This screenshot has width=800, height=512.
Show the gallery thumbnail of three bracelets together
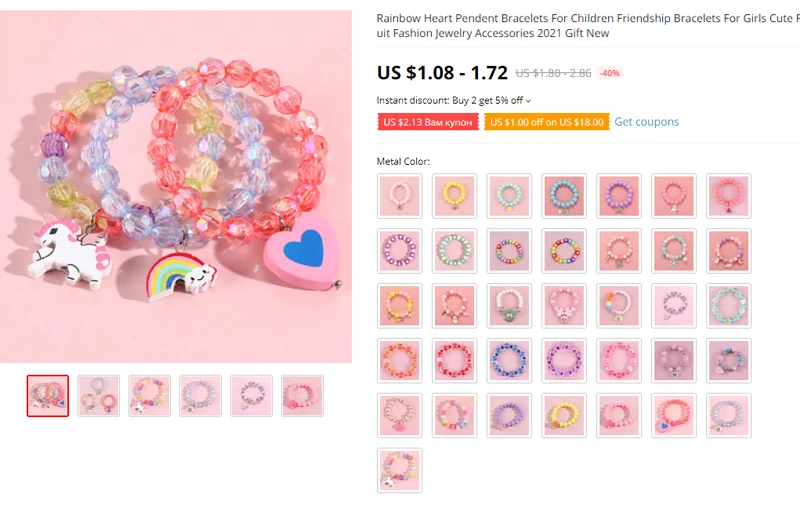pyautogui.click(x=47, y=396)
